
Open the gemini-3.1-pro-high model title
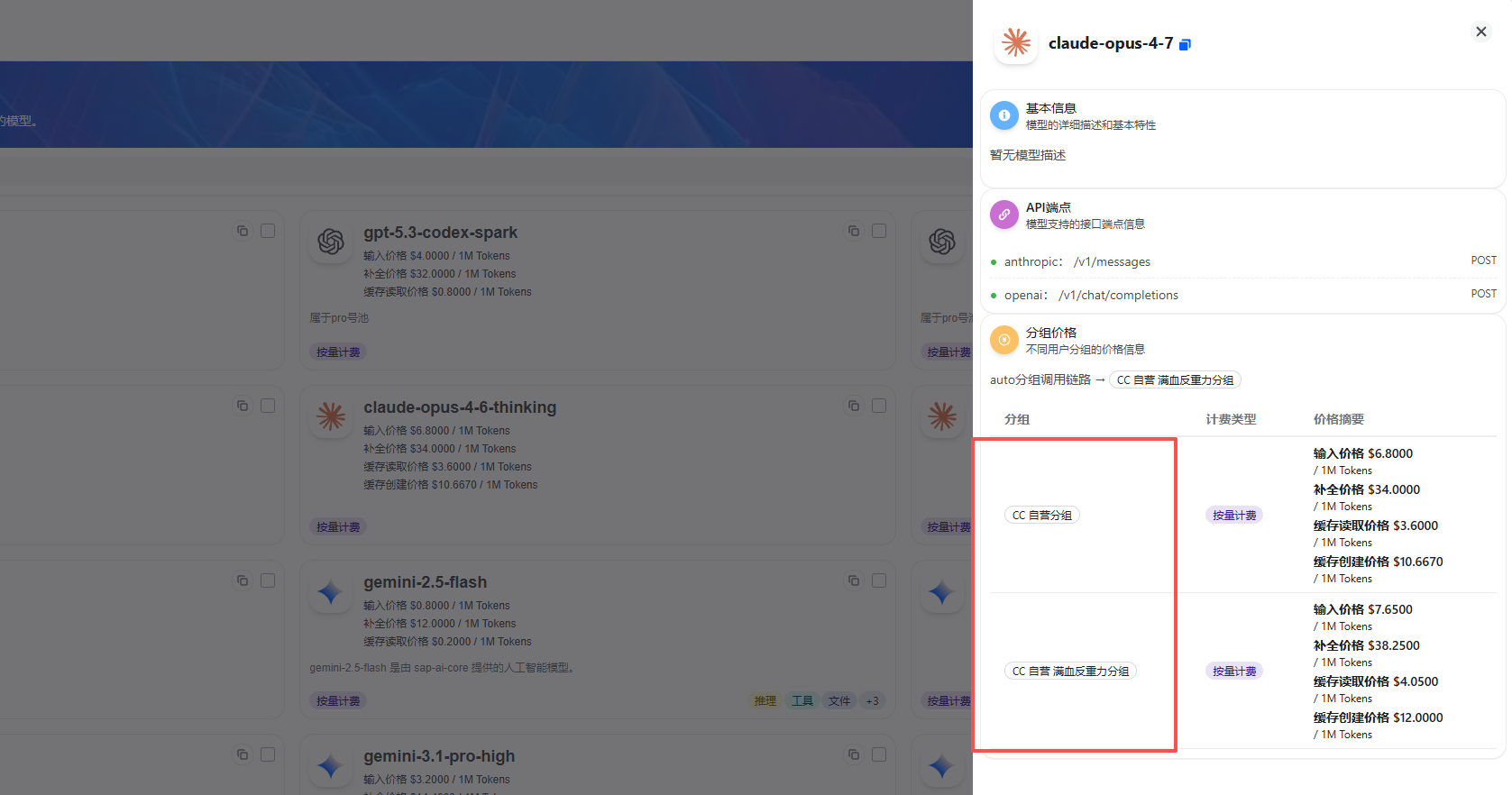click(x=439, y=756)
